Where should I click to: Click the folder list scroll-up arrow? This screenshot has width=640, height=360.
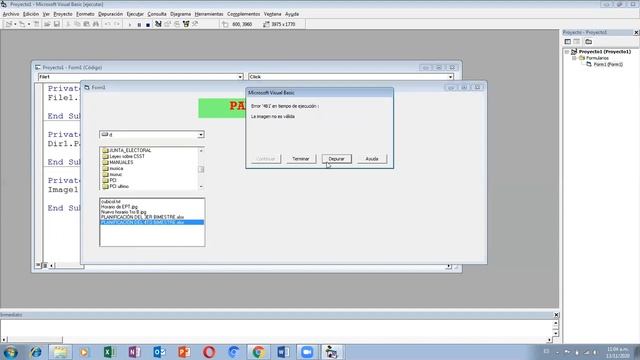[x=201, y=151]
